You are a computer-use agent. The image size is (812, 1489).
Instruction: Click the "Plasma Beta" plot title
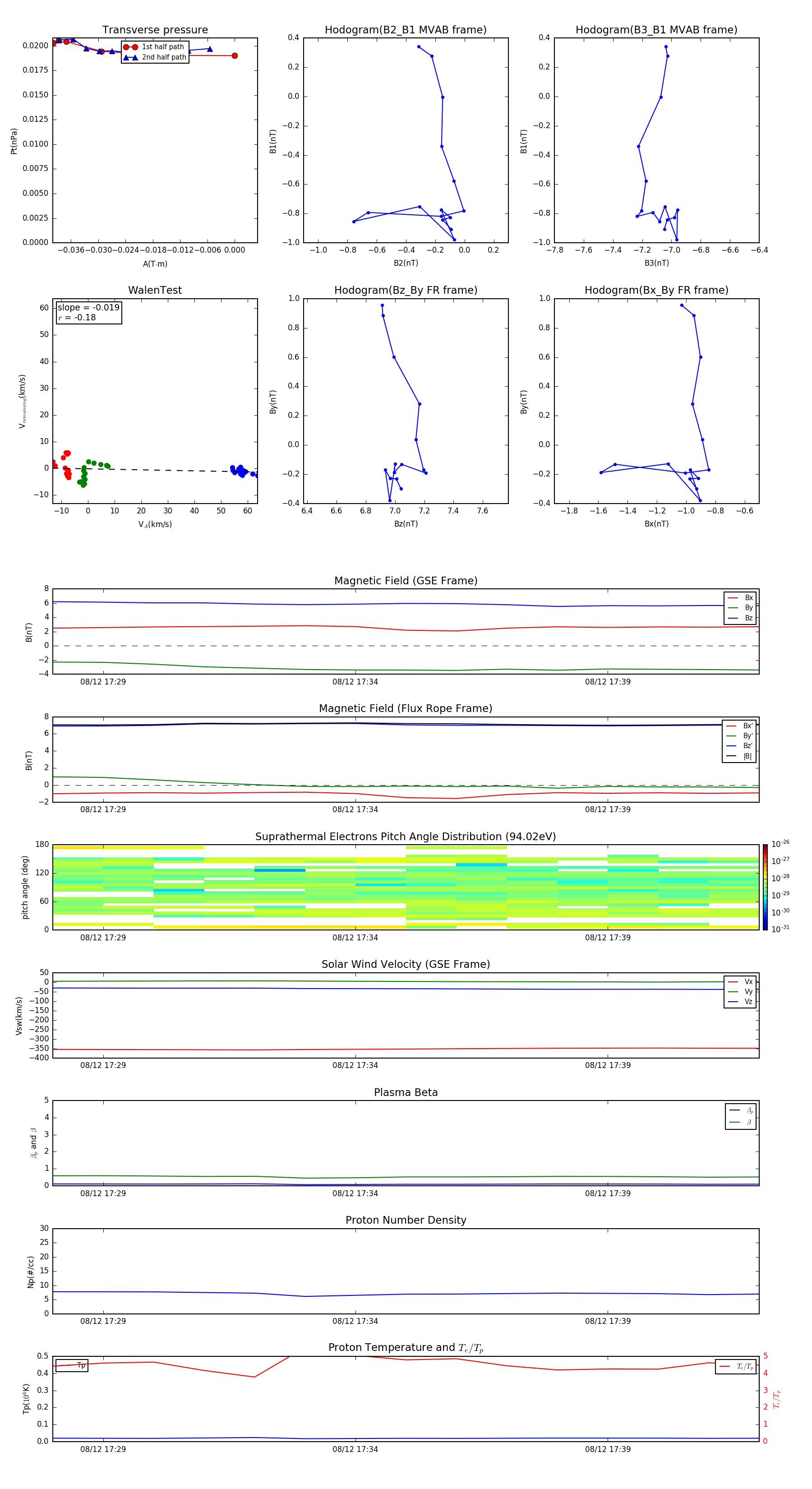(x=406, y=1093)
